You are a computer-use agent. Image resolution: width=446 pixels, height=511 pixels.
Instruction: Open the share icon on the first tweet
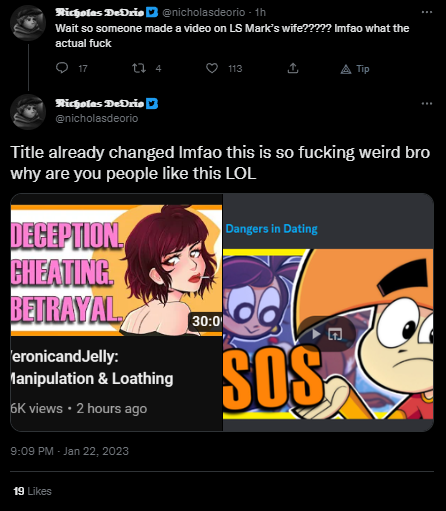tap(293, 68)
